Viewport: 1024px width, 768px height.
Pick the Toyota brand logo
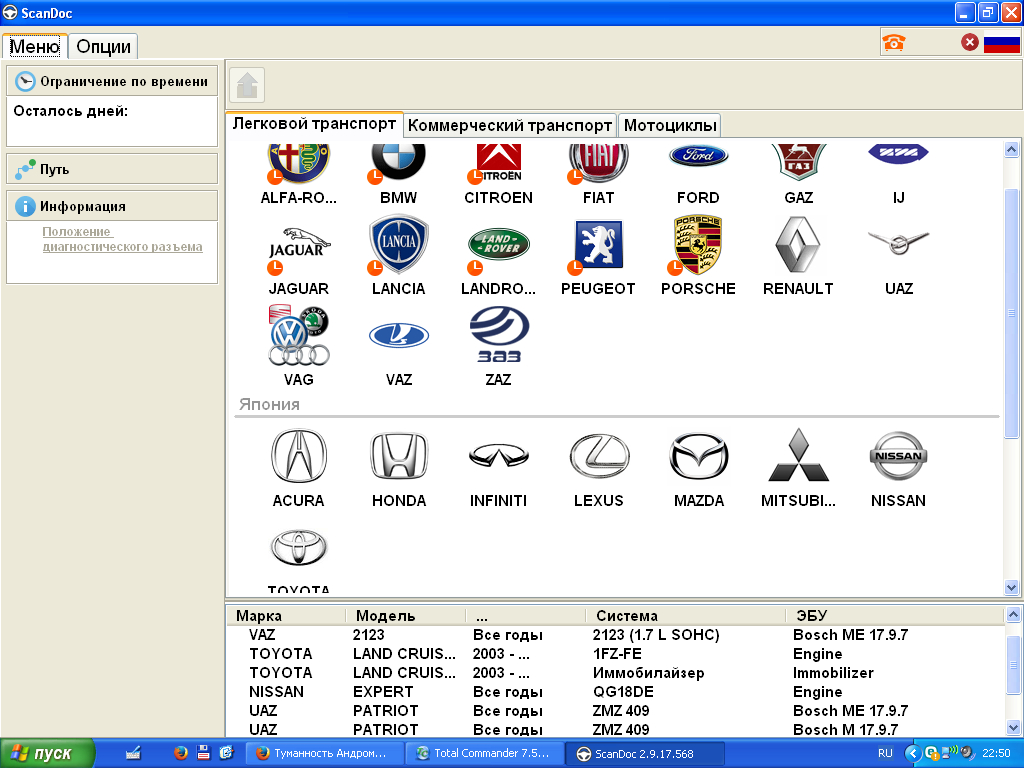coord(298,547)
